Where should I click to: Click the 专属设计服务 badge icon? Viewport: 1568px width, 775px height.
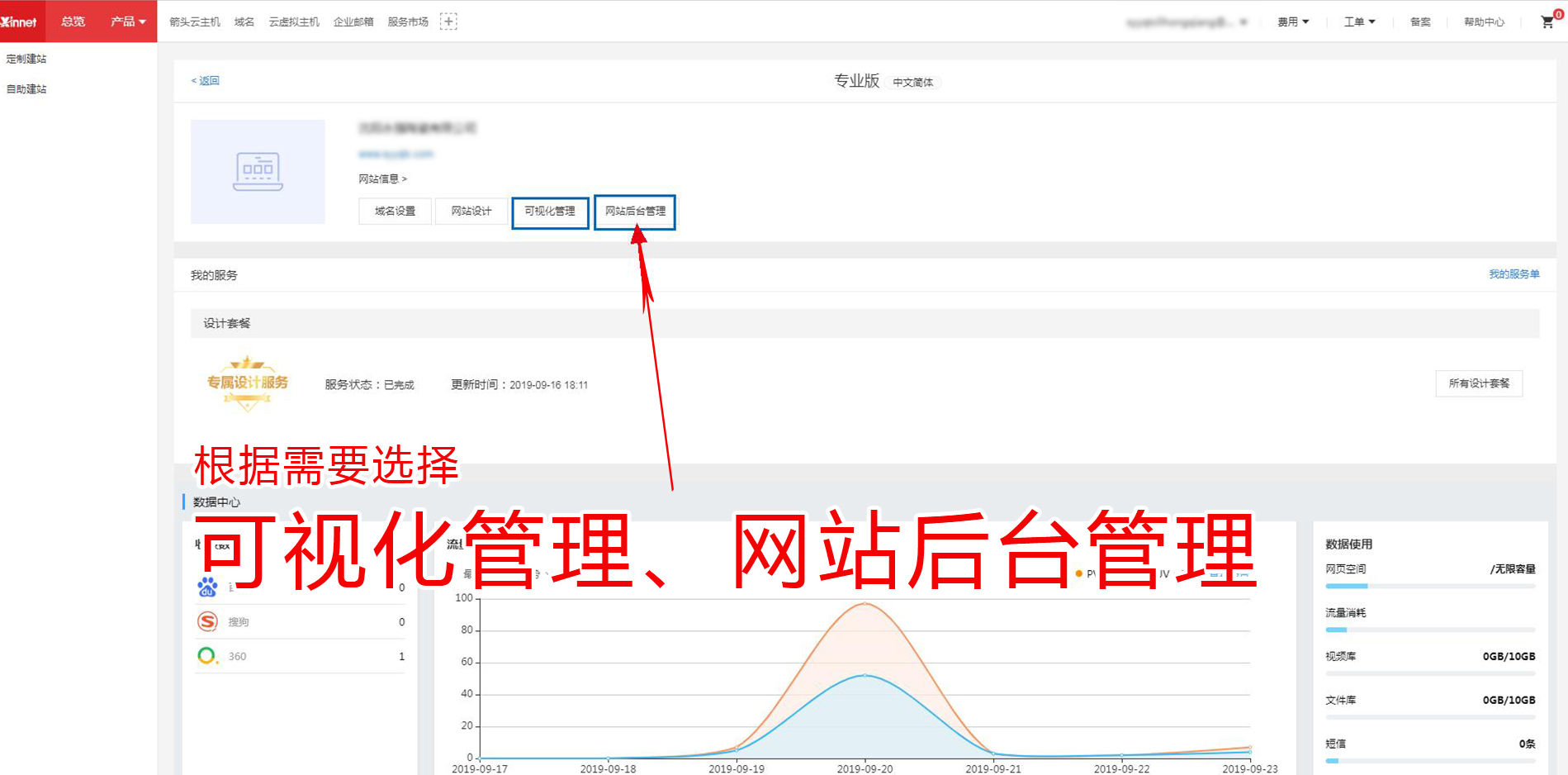point(248,383)
